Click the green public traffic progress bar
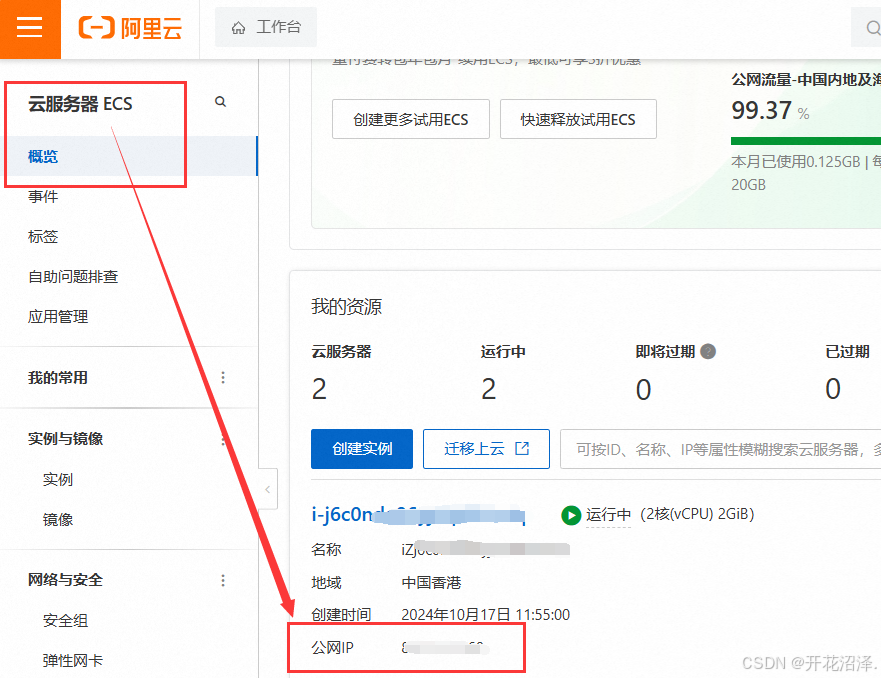This screenshot has height=678, width=881. coord(806,141)
